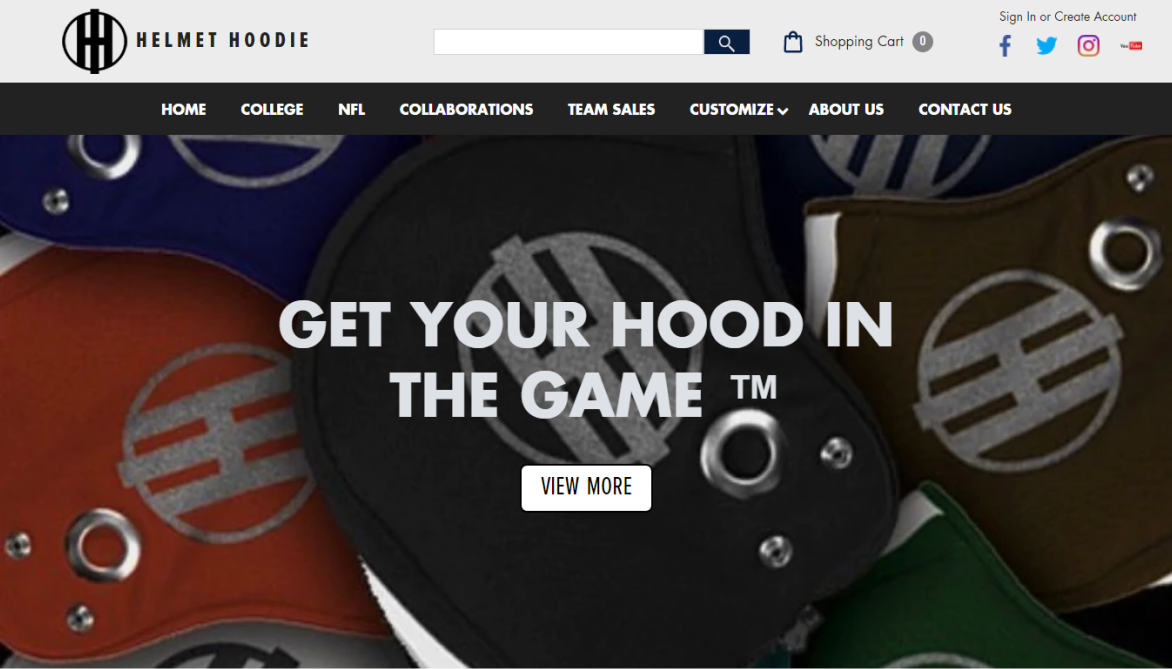Image resolution: width=1172 pixels, height=669 pixels.
Task: Open the CUSTOMIZE menu
Action: pos(731,109)
